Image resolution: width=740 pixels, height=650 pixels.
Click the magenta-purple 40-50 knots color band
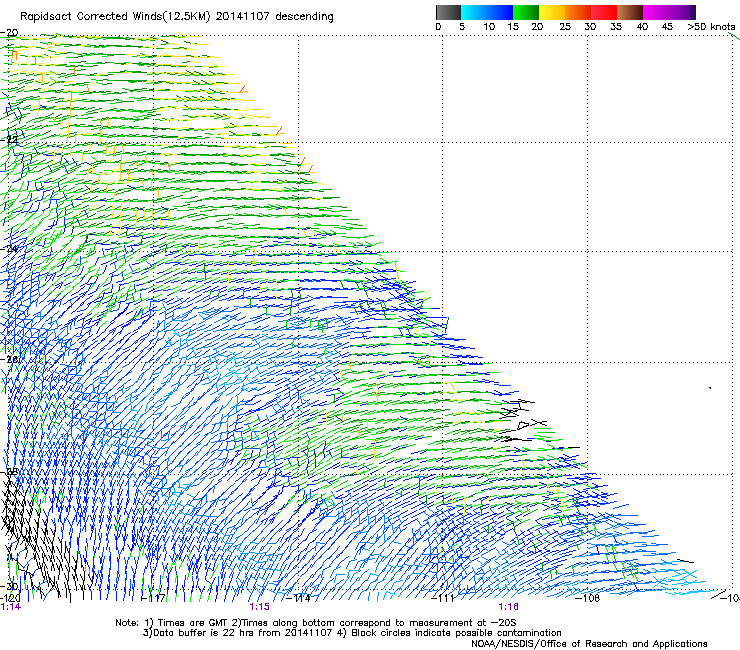[669, 12]
